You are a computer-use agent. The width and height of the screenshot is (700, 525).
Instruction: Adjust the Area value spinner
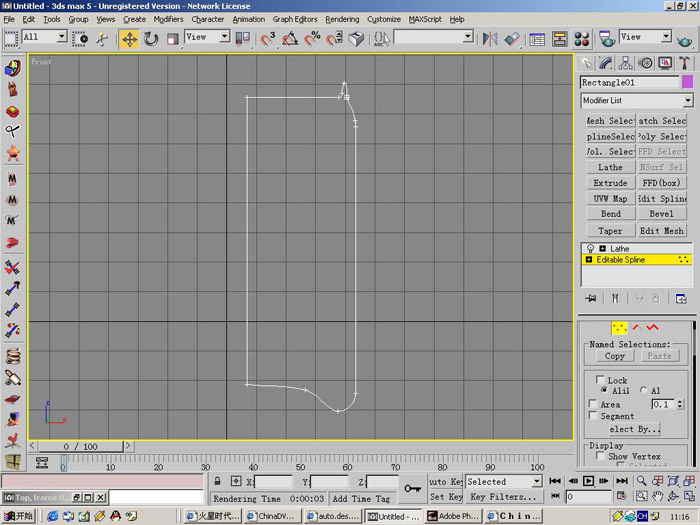tap(679, 404)
